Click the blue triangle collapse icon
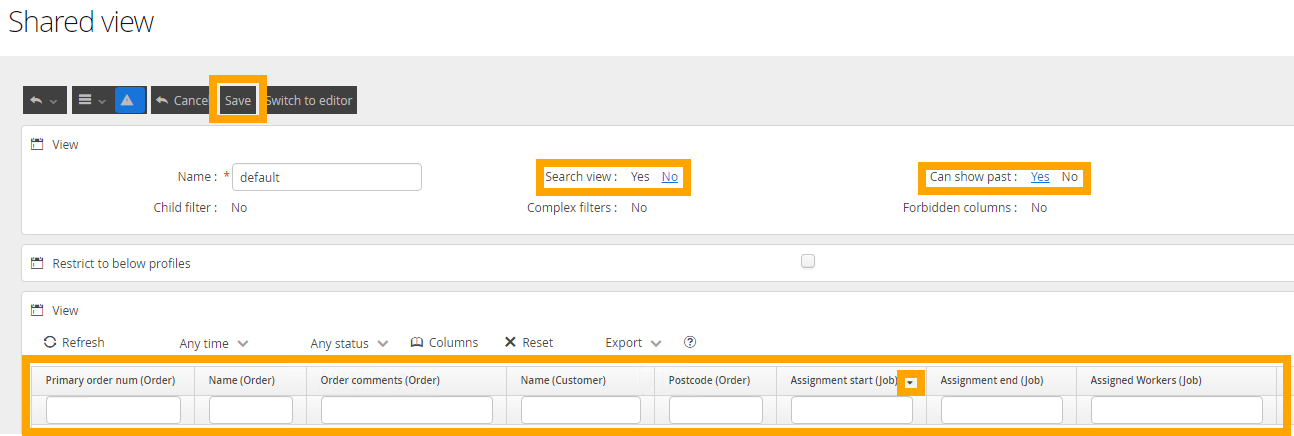Viewport: 1294px width, 436px height. tap(127, 100)
